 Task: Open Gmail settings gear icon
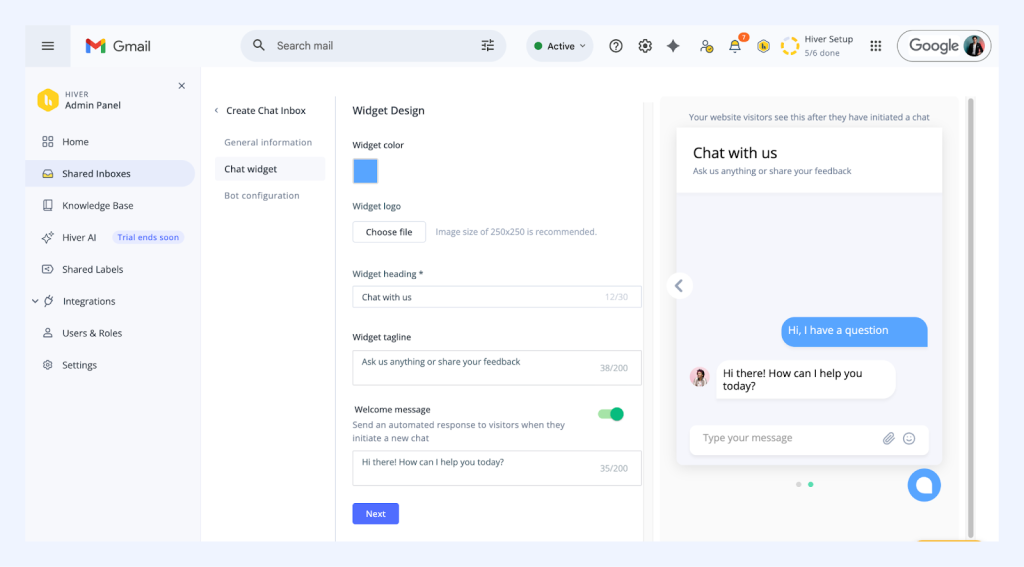[x=645, y=46]
